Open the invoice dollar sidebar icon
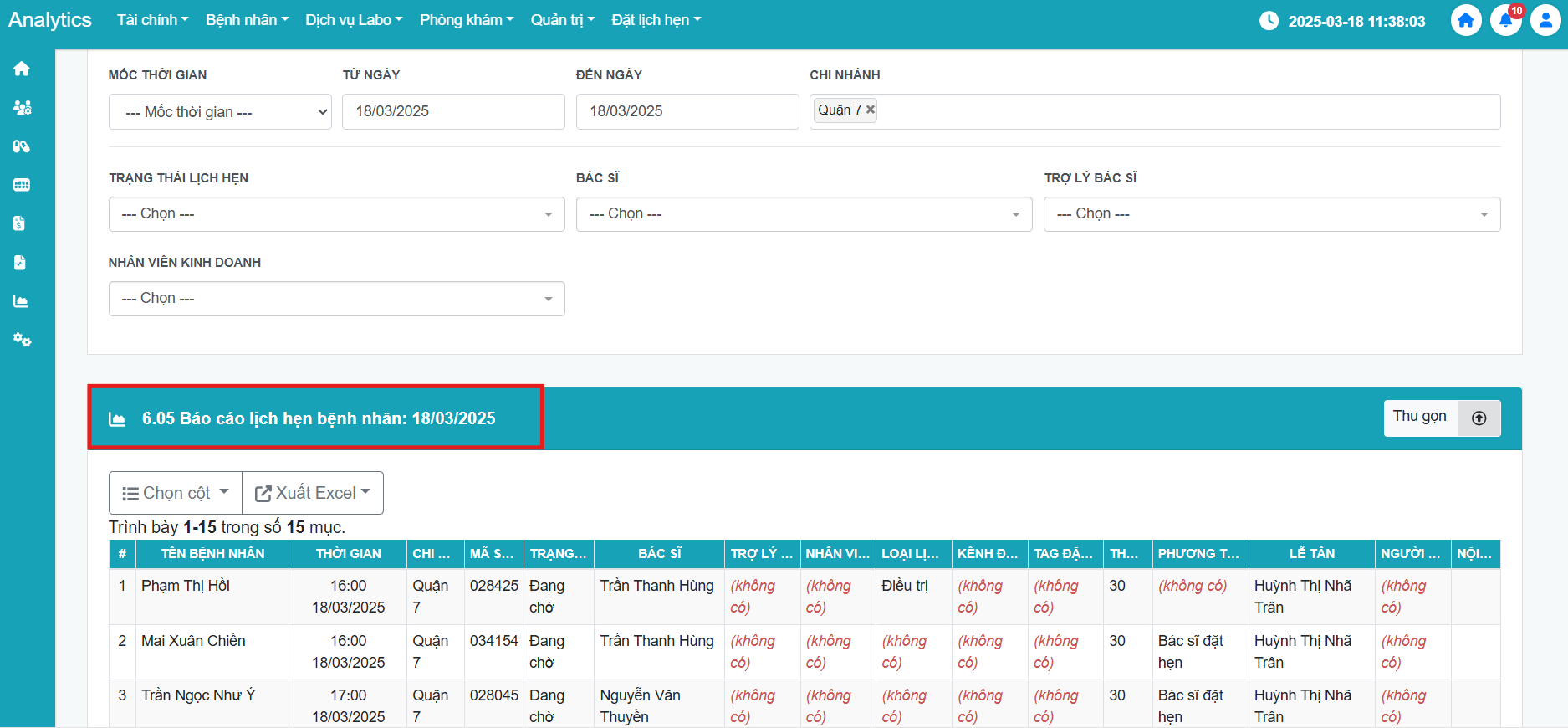The width and height of the screenshot is (1568, 728). click(20, 223)
